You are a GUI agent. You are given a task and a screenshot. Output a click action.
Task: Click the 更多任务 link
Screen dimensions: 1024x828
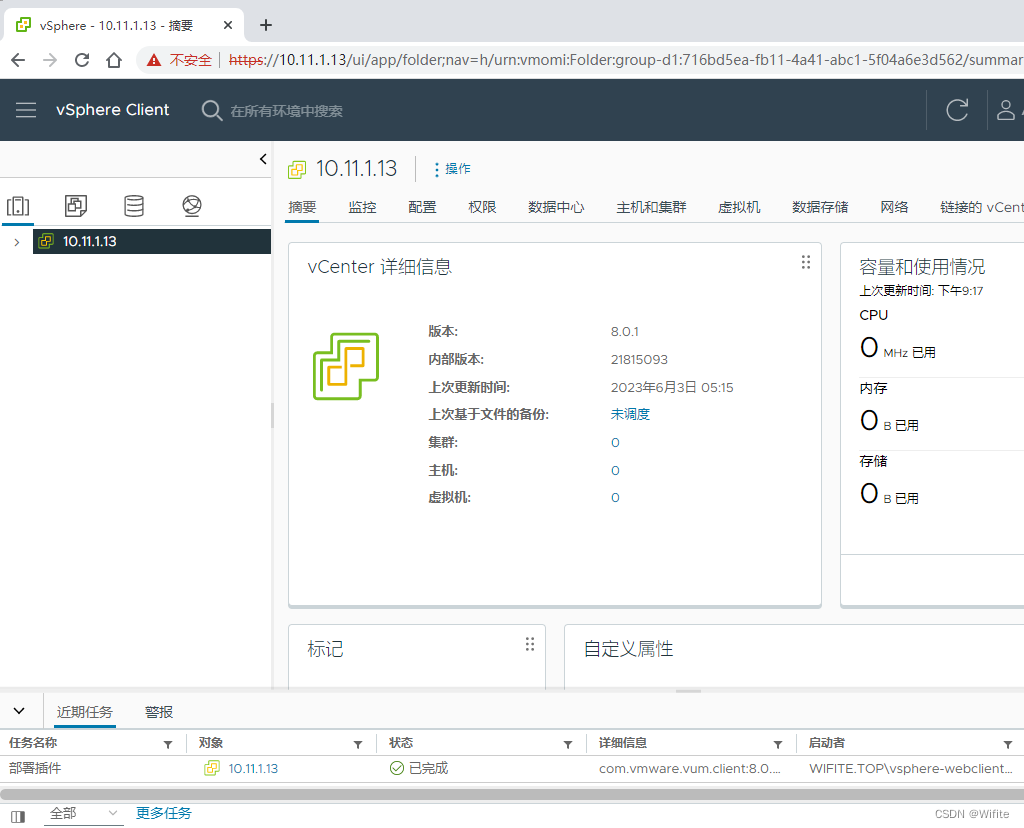[164, 813]
